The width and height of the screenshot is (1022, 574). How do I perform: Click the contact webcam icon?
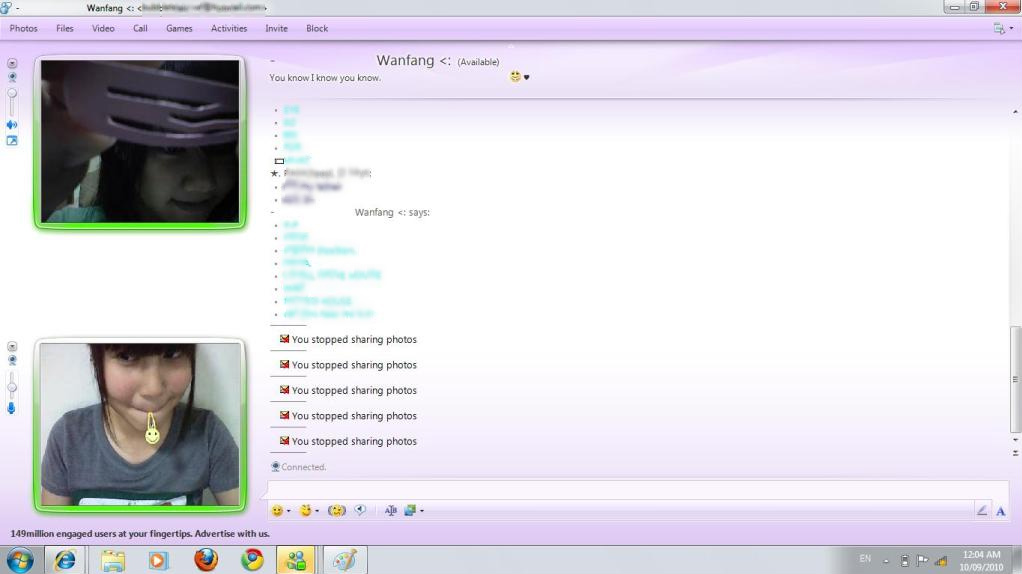coord(12,77)
